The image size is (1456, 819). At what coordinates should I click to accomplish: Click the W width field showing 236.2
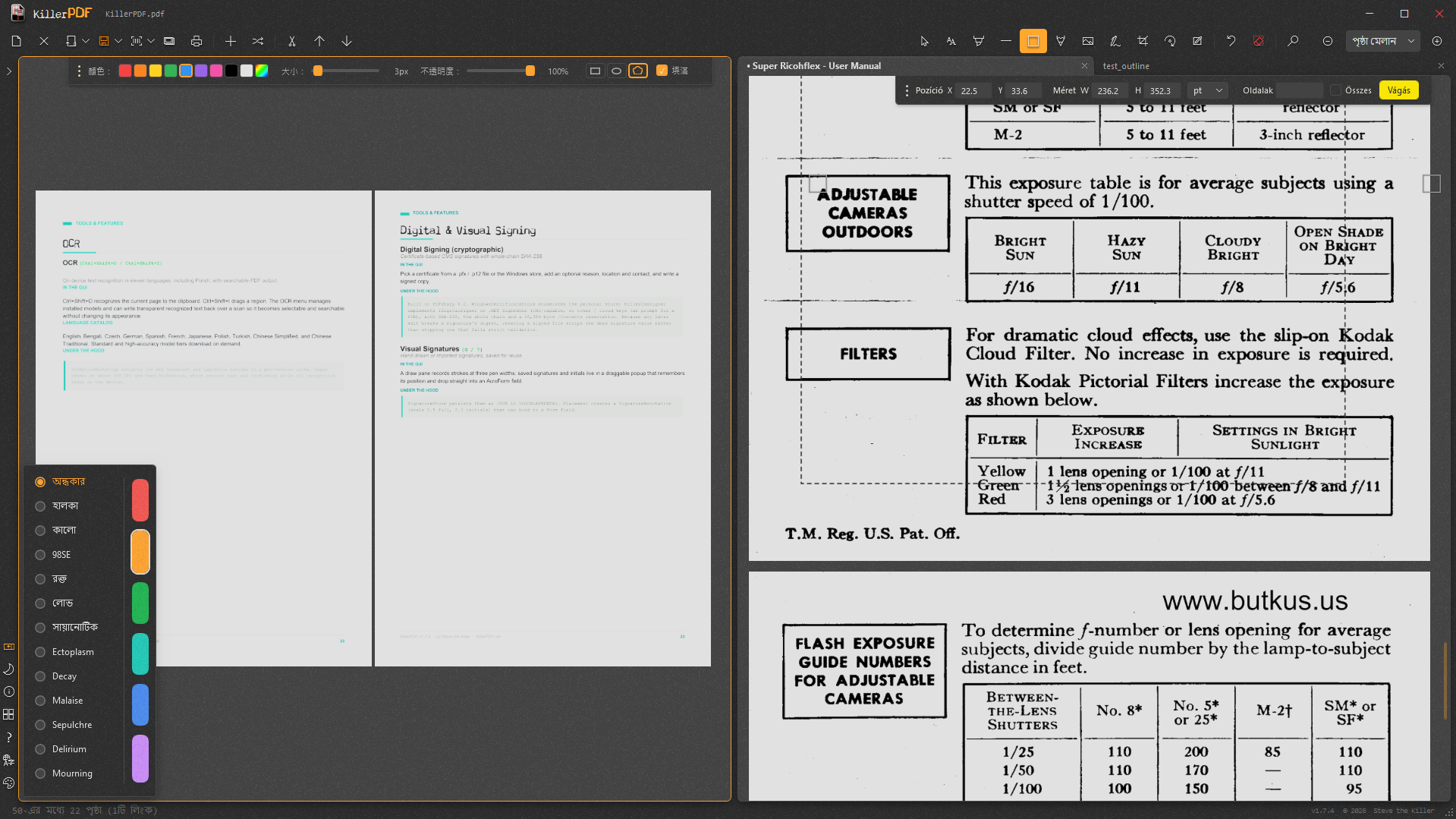pyautogui.click(x=1109, y=90)
